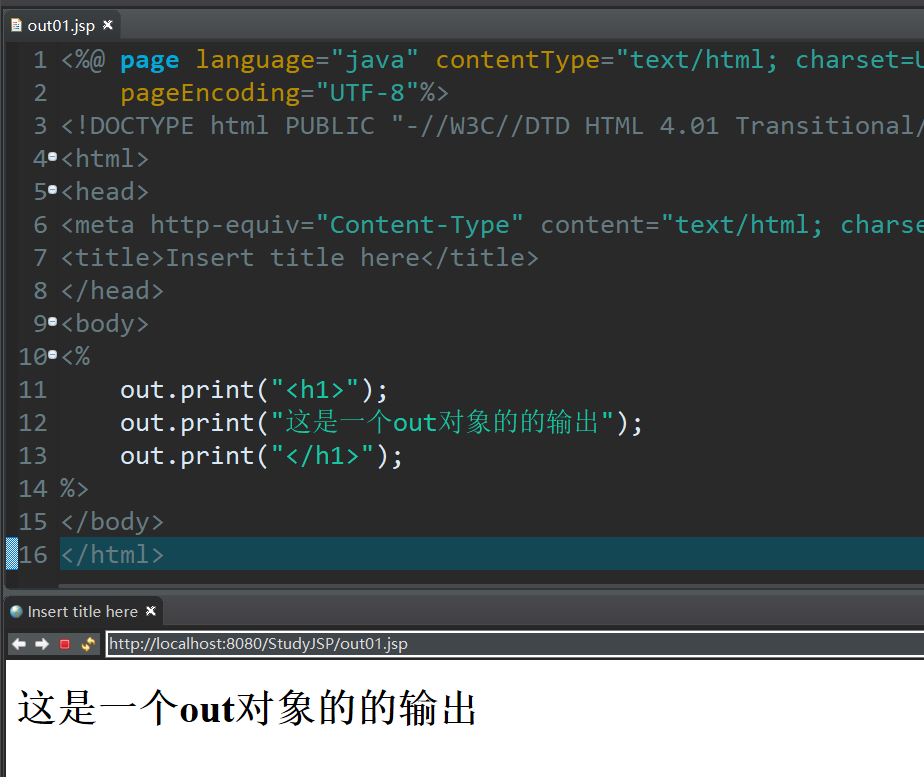Viewport: 924px width, 777px height.
Task: Click the title tag text on line 7
Action: point(300,258)
